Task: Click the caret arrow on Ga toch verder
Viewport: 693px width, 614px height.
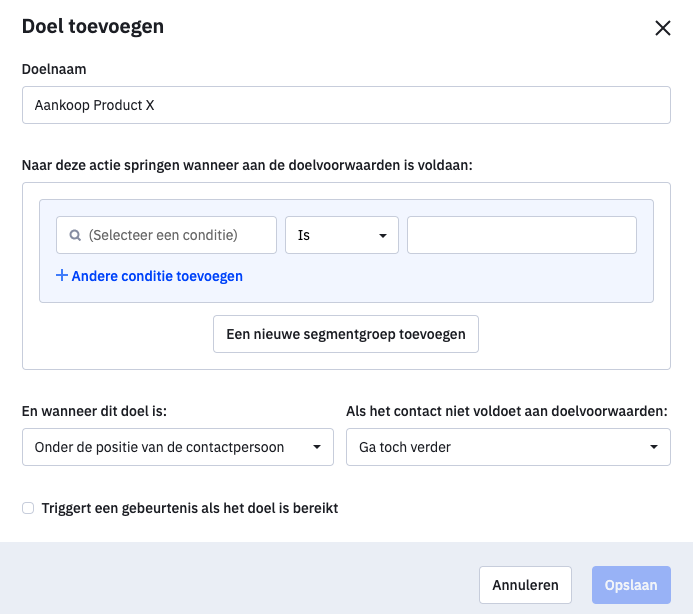Action: coord(654,447)
